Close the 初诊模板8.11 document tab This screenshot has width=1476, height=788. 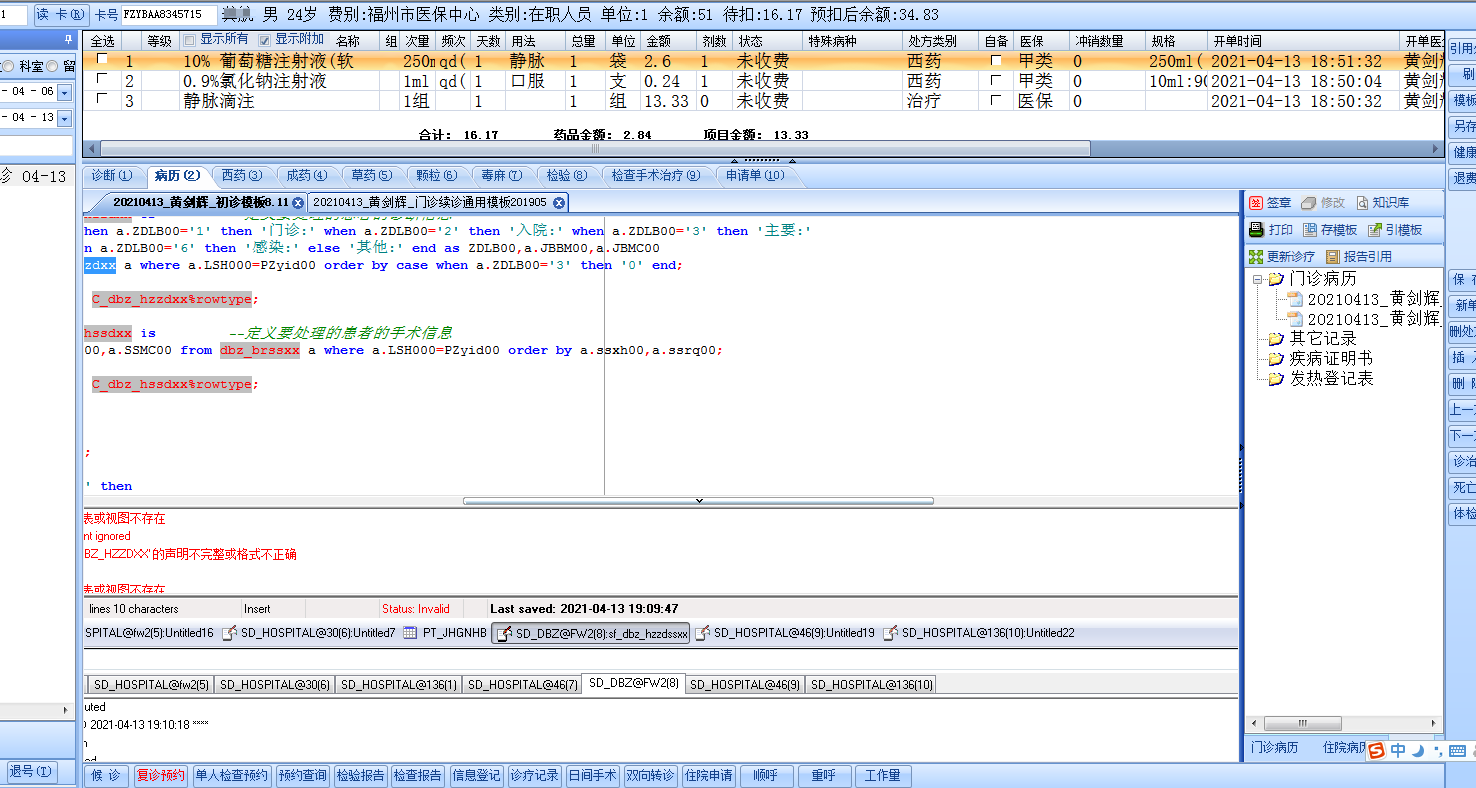pos(298,203)
